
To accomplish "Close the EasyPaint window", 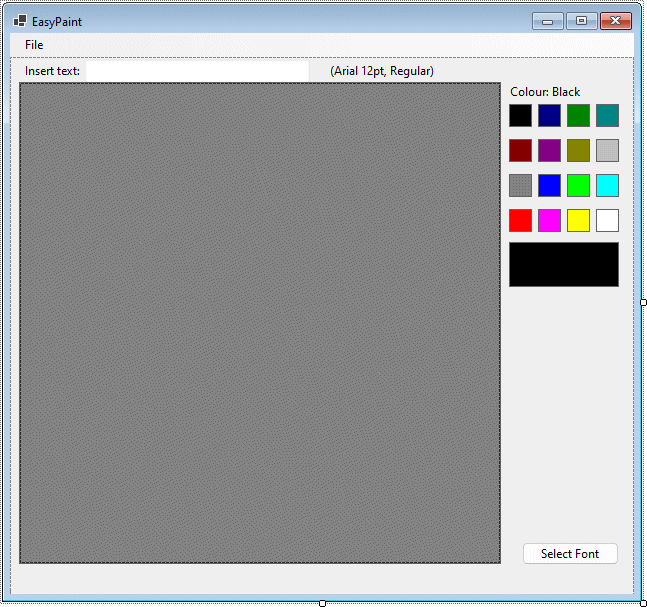I will 616,21.
